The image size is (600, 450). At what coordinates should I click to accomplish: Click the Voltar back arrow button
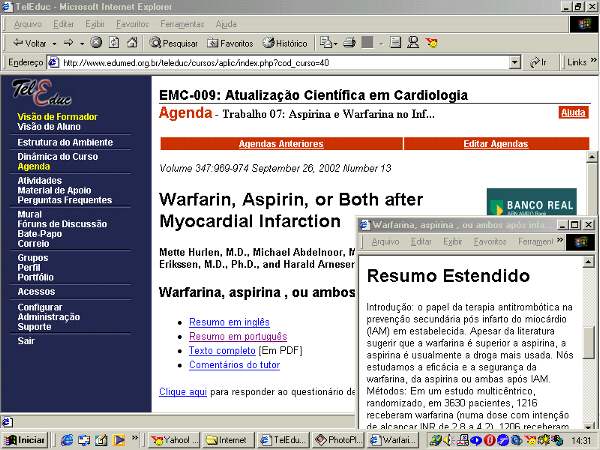pyautogui.click(x=28, y=43)
